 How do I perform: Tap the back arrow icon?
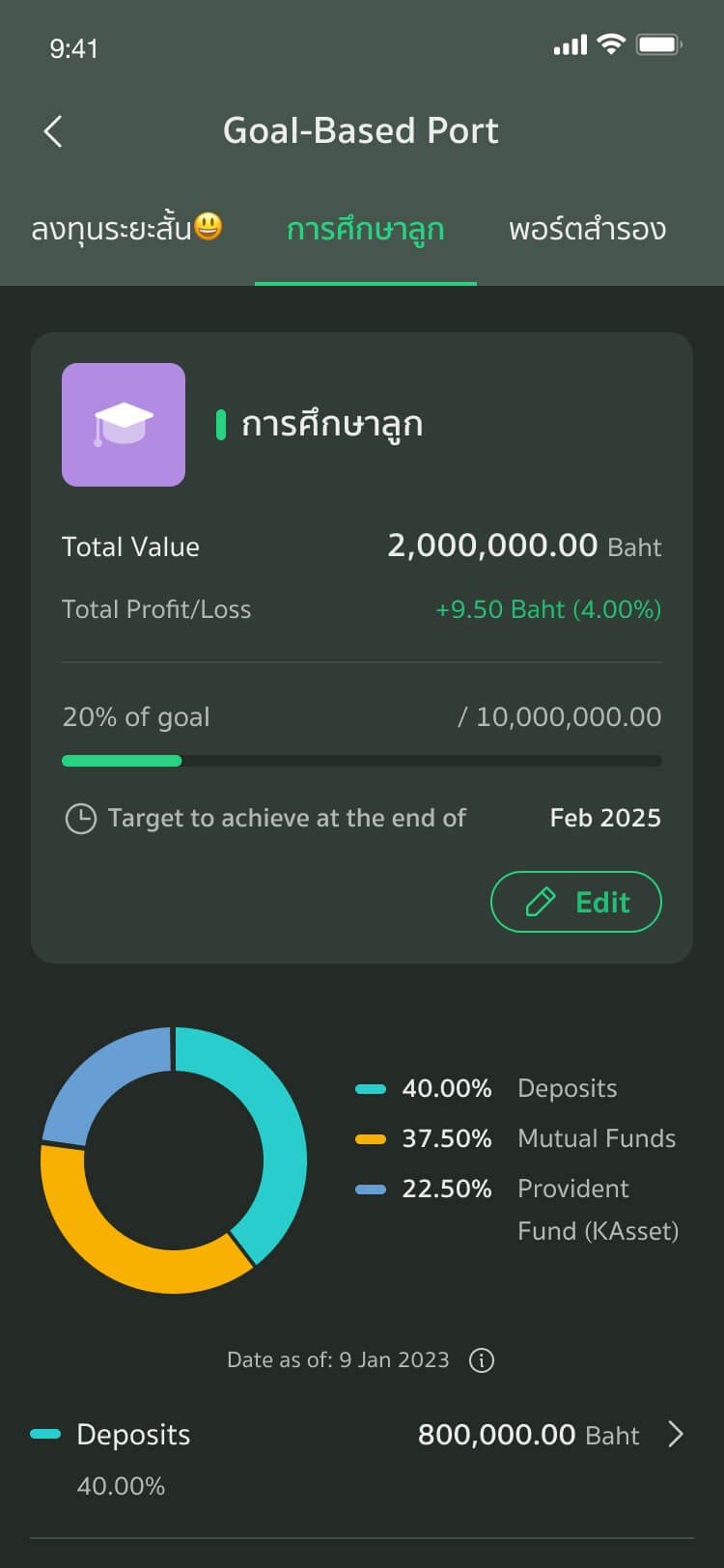tap(53, 131)
